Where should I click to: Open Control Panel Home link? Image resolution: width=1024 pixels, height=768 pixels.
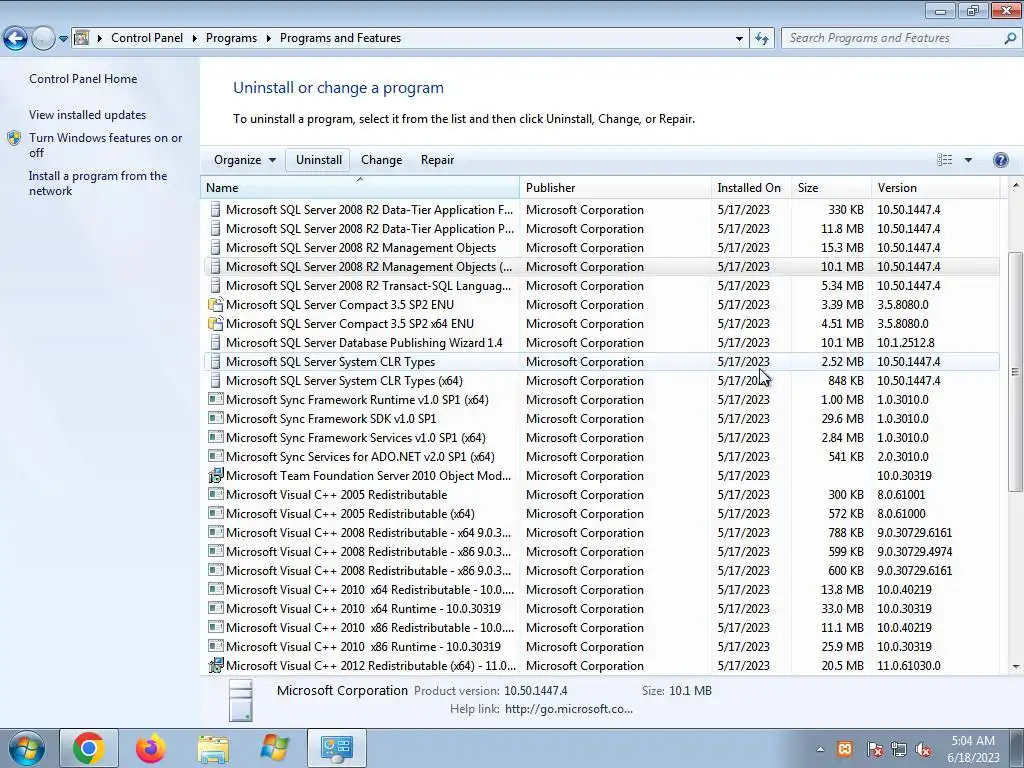click(x=83, y=78)
